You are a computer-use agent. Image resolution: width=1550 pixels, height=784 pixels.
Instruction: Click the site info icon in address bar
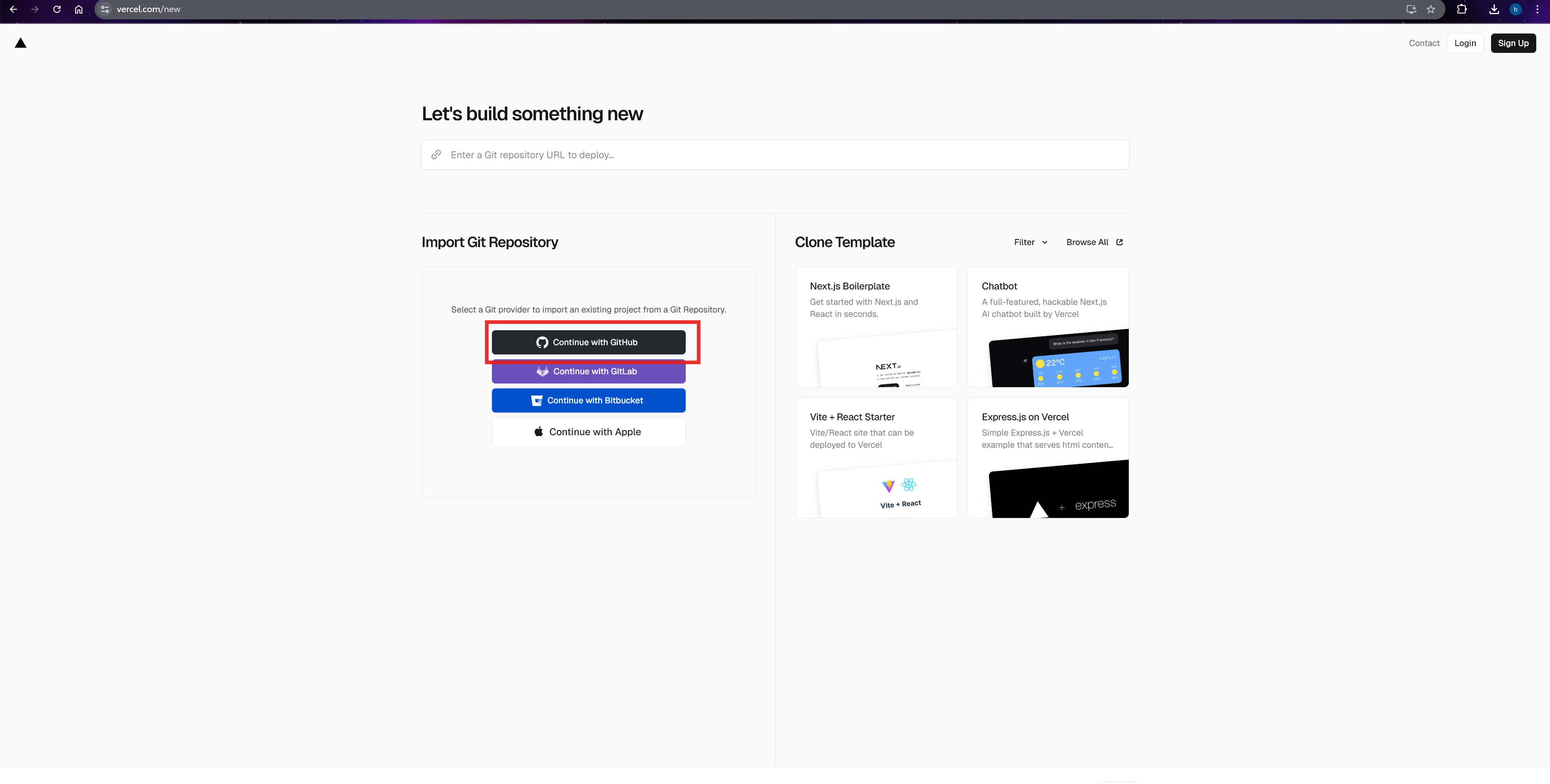(105, 9)
